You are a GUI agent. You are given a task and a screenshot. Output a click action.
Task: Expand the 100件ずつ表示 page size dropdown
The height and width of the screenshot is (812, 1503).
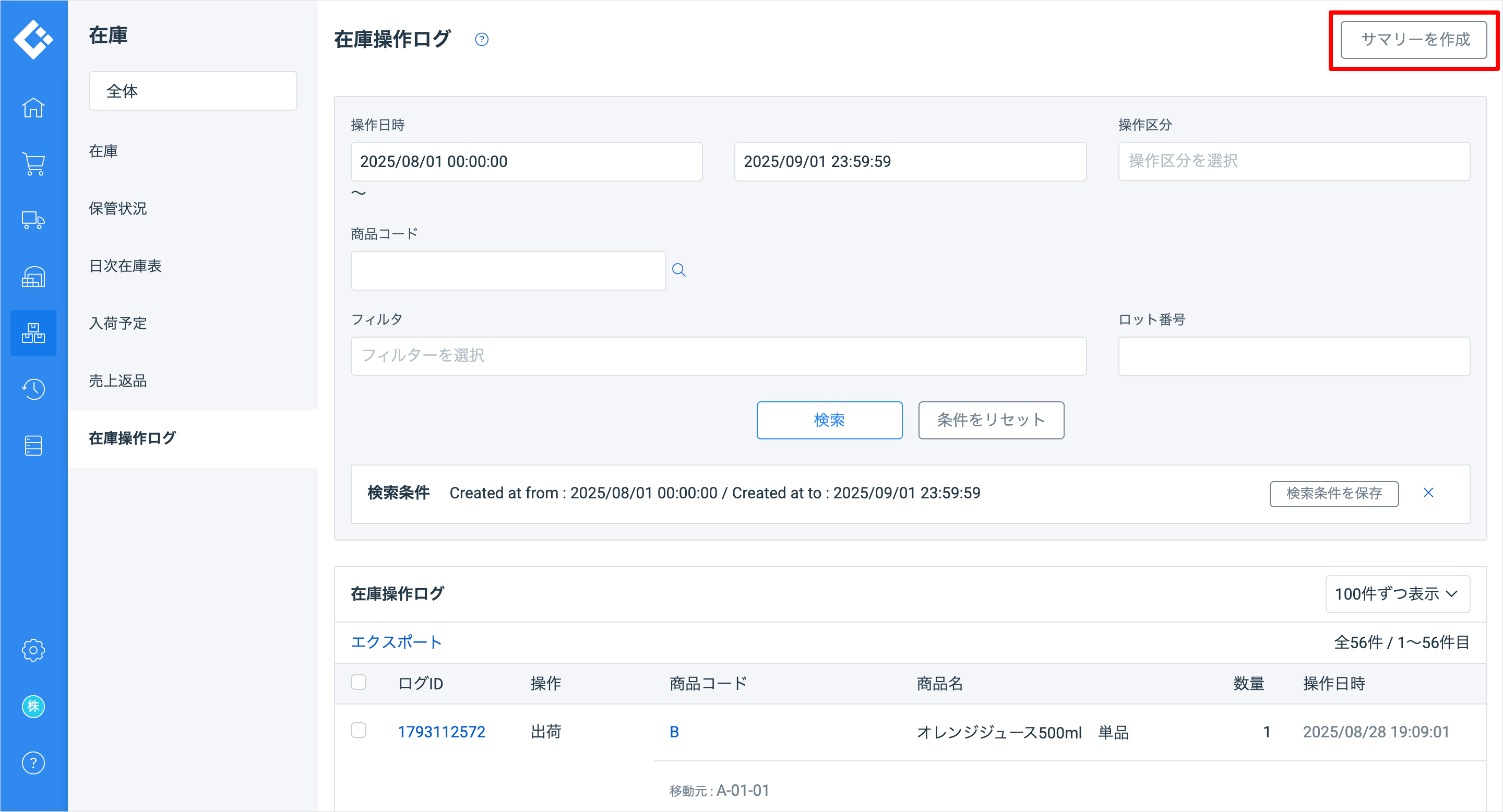click(1397, 594)
